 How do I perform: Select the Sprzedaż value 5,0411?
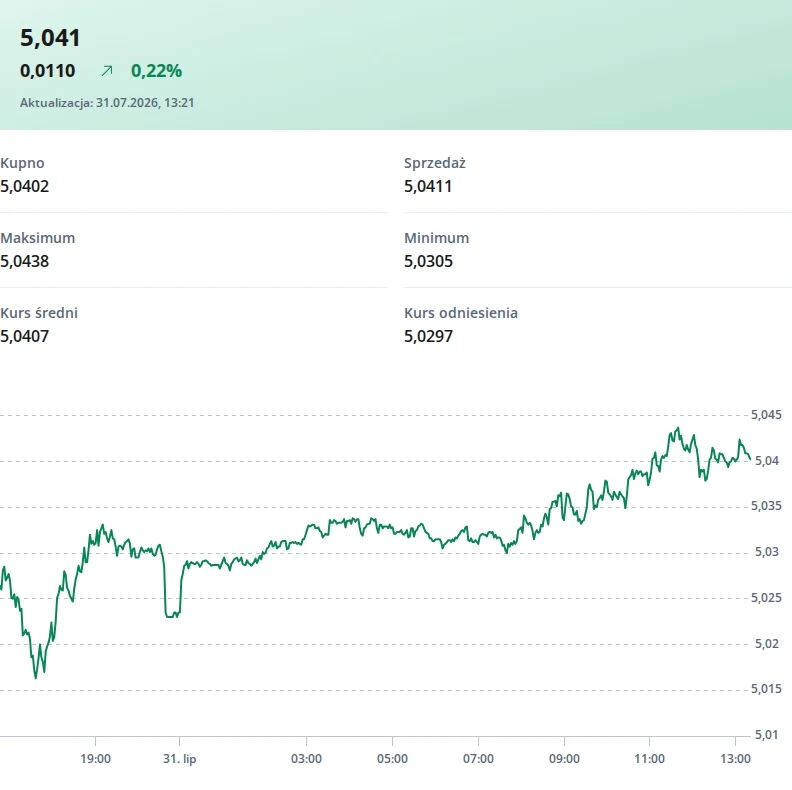[428, 186]
